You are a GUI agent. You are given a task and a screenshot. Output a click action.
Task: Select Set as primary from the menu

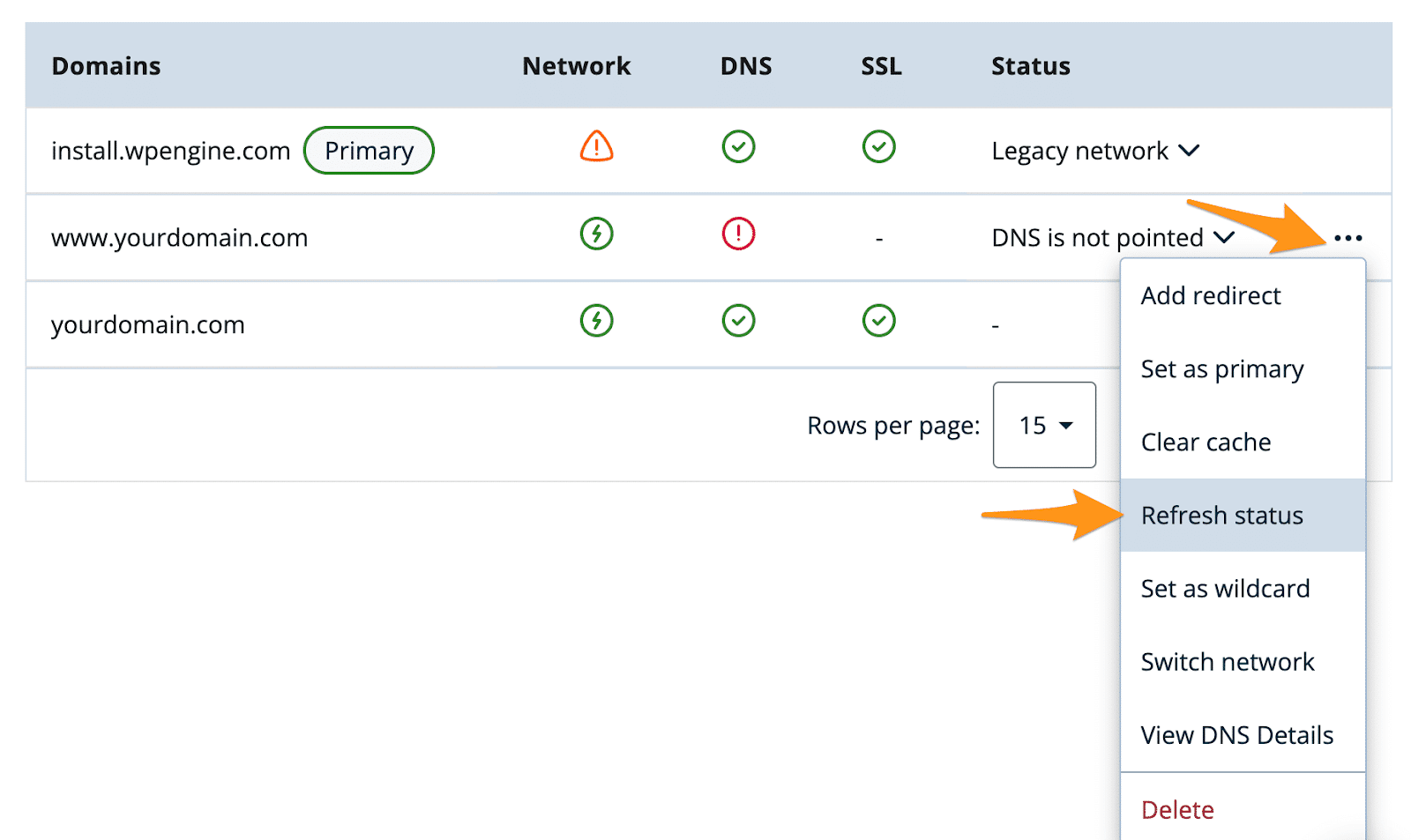(1221, 368)
